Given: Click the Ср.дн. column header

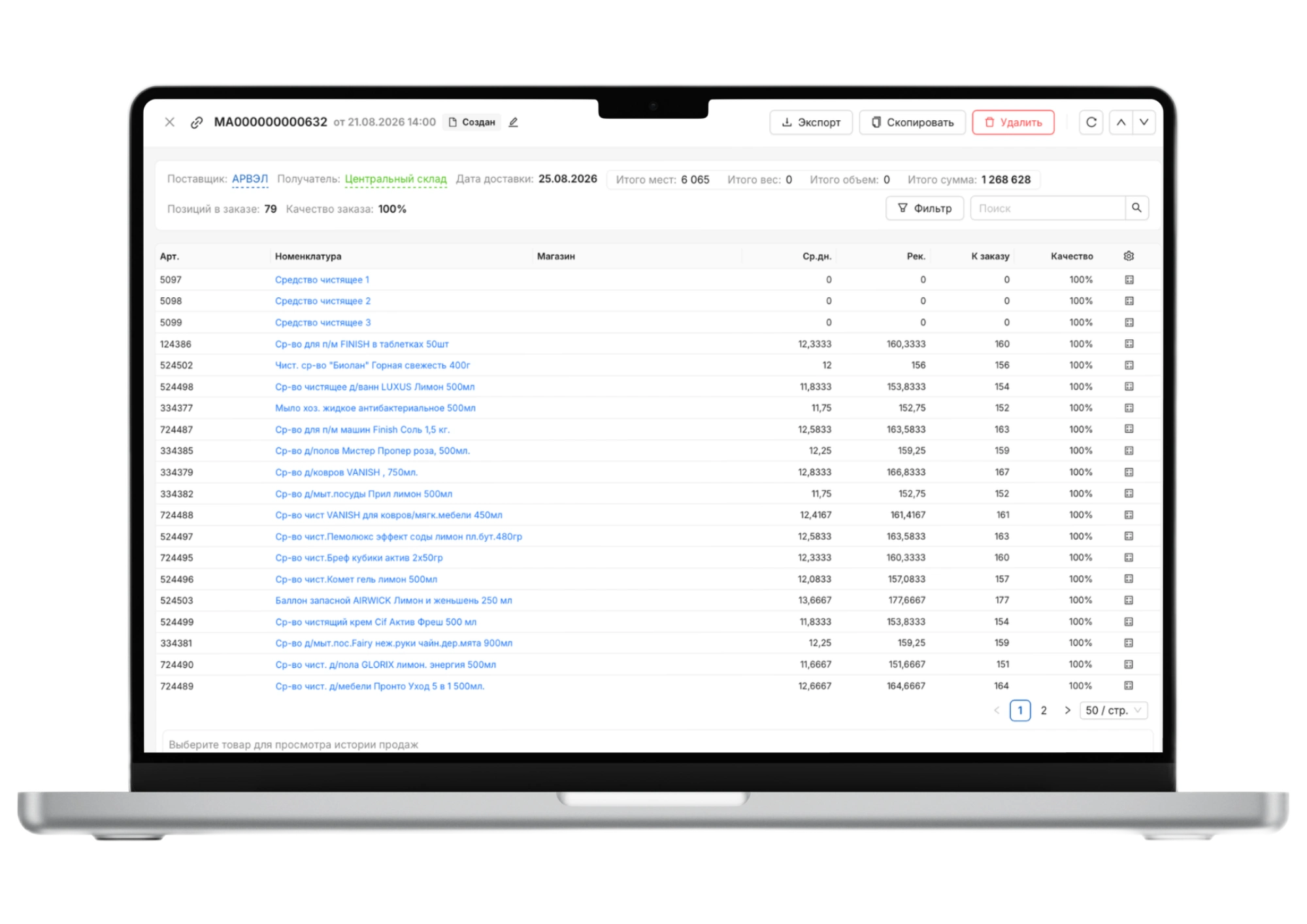Looking at the screenshot, I should pos(817,256).
